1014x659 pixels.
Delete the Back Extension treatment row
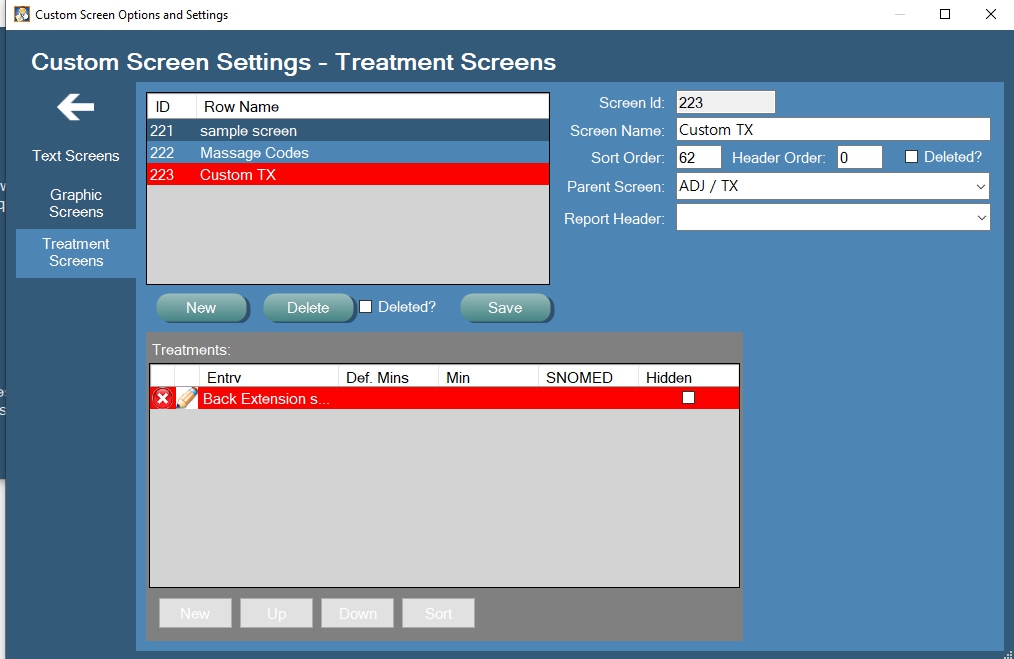pyautogui.click(x=162, y=399)
